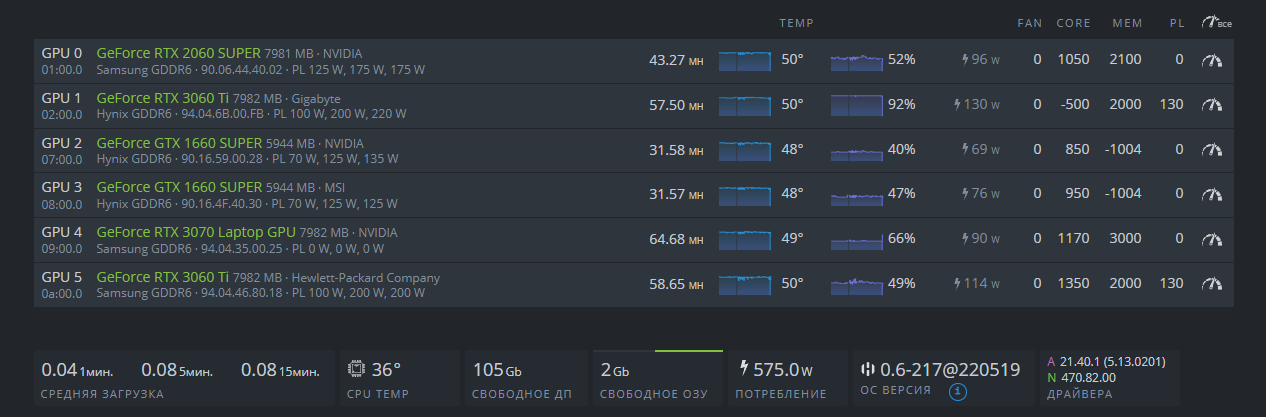Click GPU 0 temperature history graph
Screen dimensions: 1266x417
click(745, 60)
